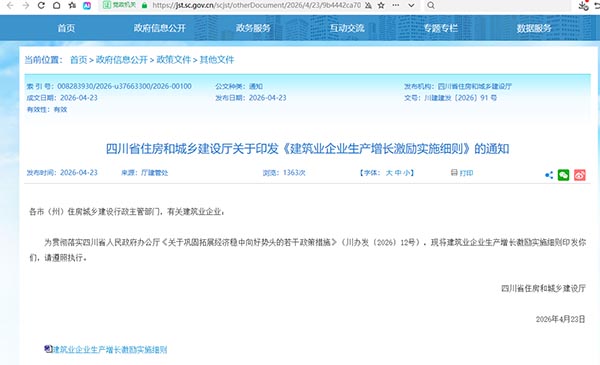Click the 发布日期: 2026-04-23 metadata field
Viewport: 600px width, 365px height.
click(x=251, y=98)
